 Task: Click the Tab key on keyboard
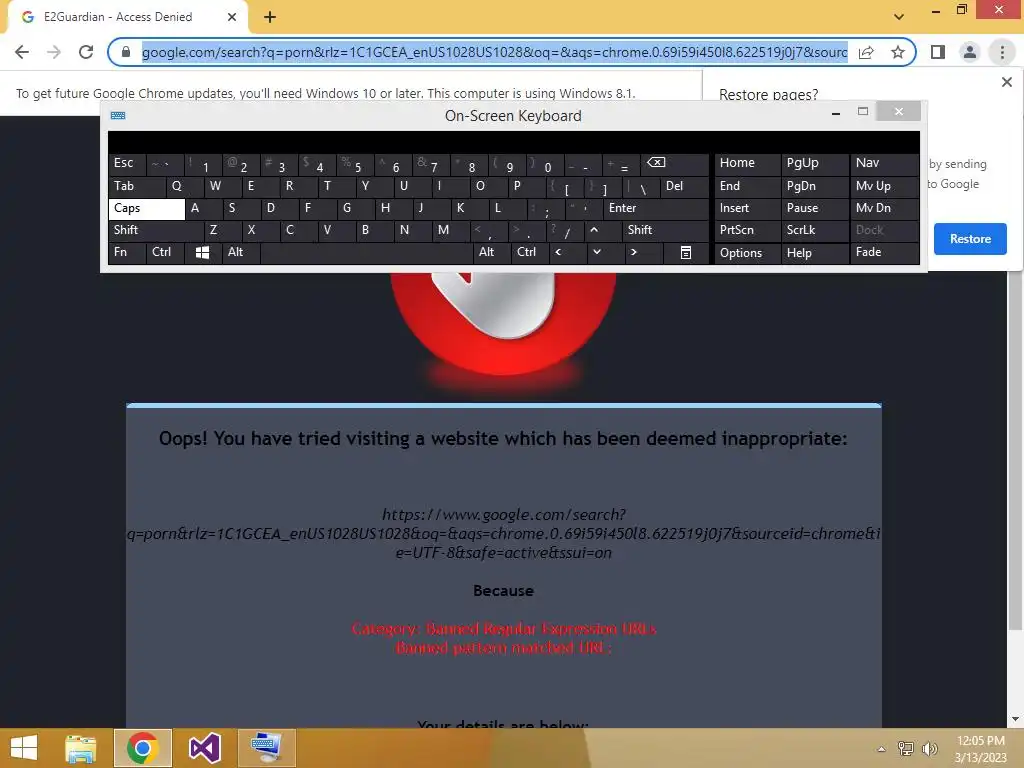(x=136, y=186)
